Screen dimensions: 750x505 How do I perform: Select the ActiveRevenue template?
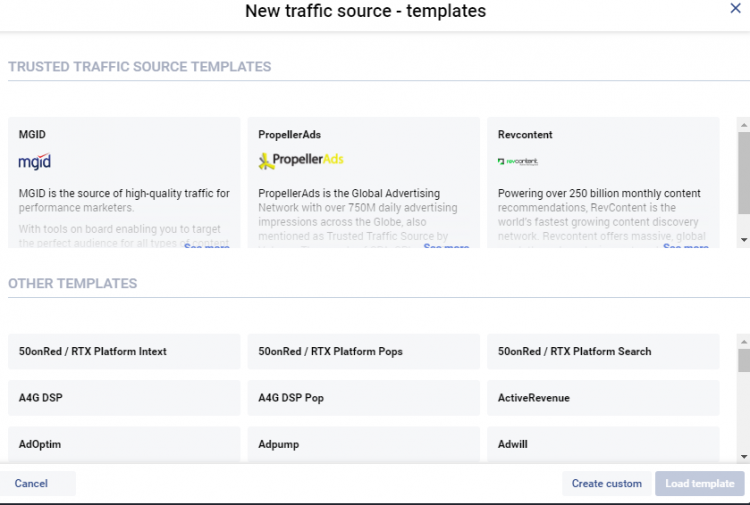[603, 398]
